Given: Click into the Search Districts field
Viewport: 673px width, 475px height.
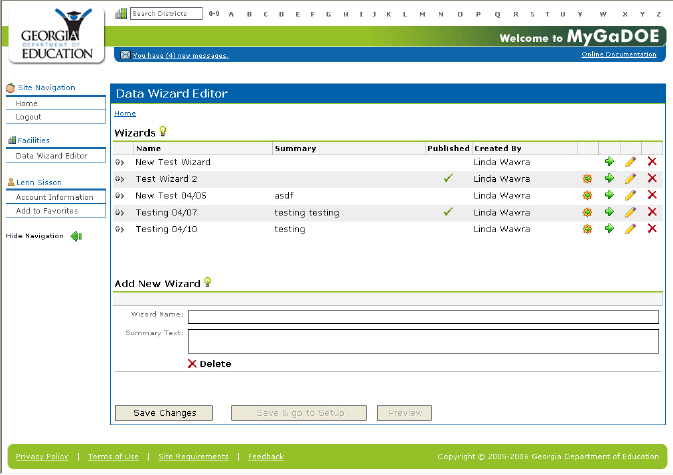Looking at the screenshot, I should point(166,13).
